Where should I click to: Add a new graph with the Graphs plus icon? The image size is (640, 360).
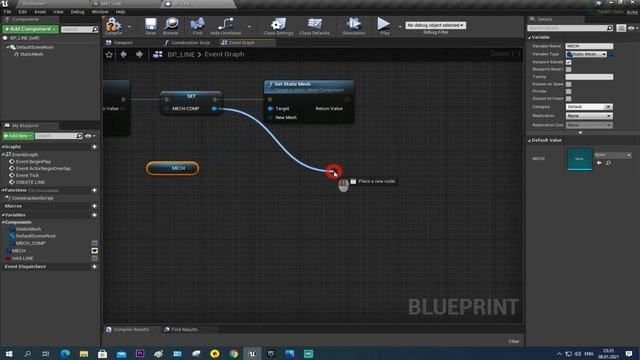pos(94,147)
